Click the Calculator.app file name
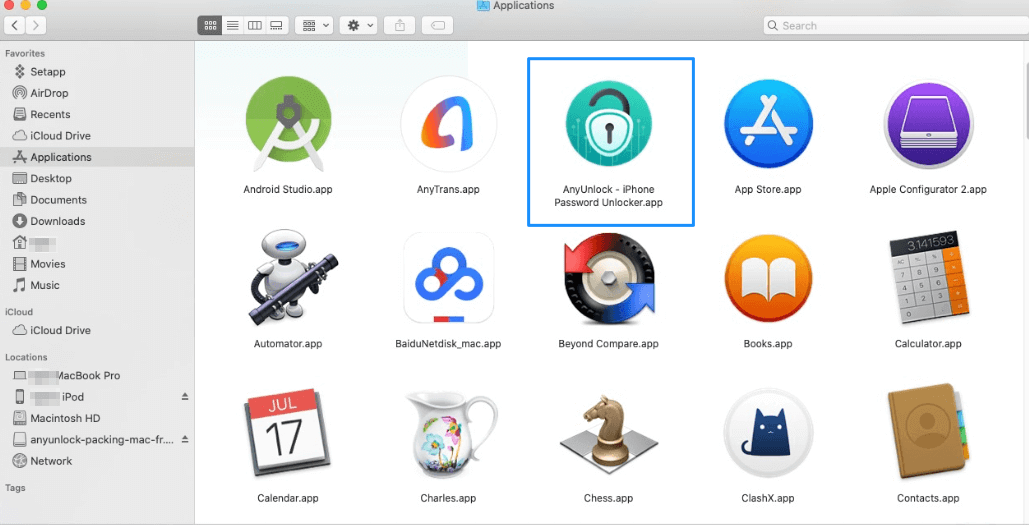 (x=928, y=343)
